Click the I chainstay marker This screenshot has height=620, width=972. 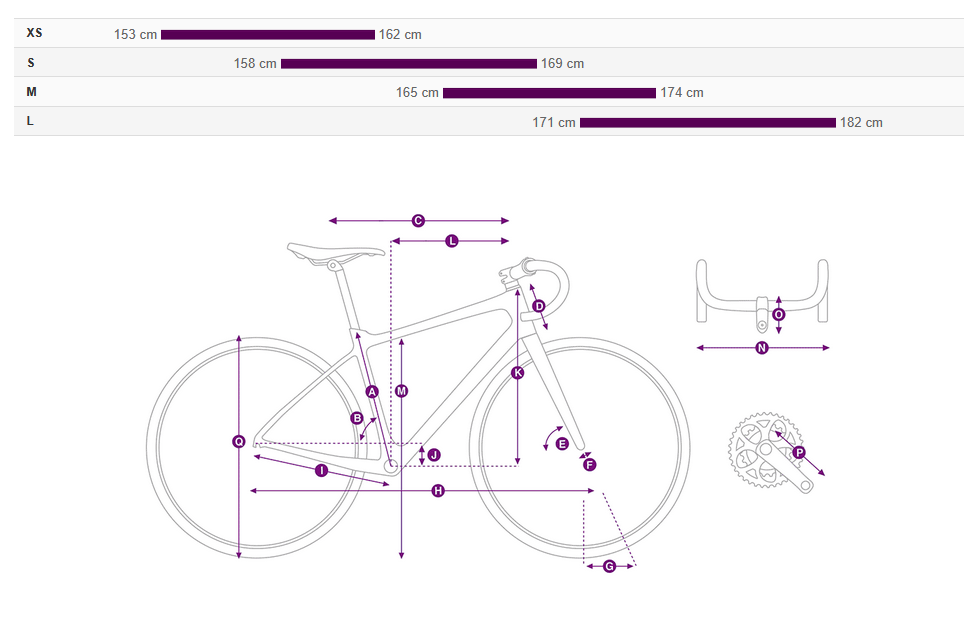point(321,470)
